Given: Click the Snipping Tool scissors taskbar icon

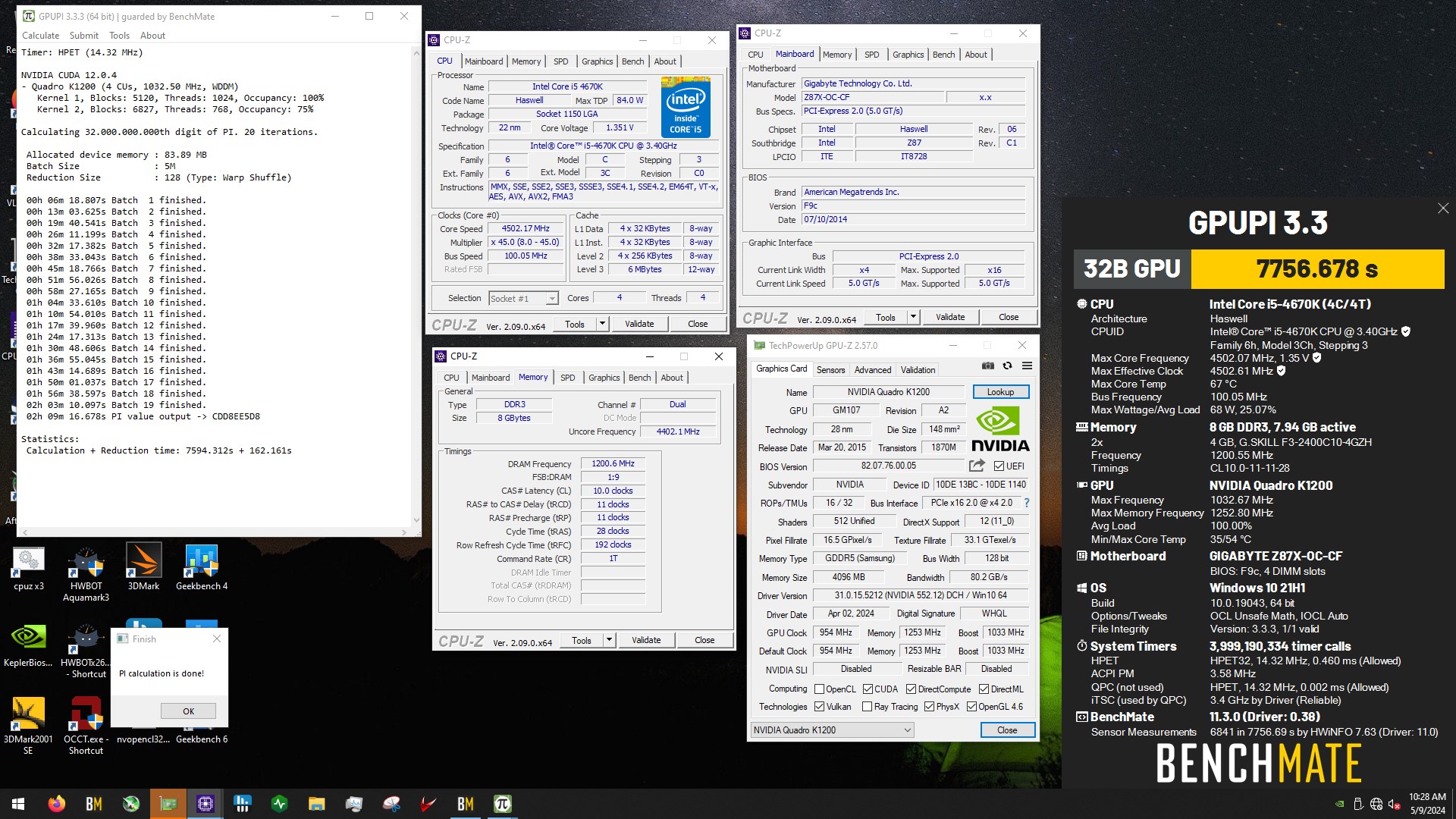Looking at the screenshot, I should 391,804.
